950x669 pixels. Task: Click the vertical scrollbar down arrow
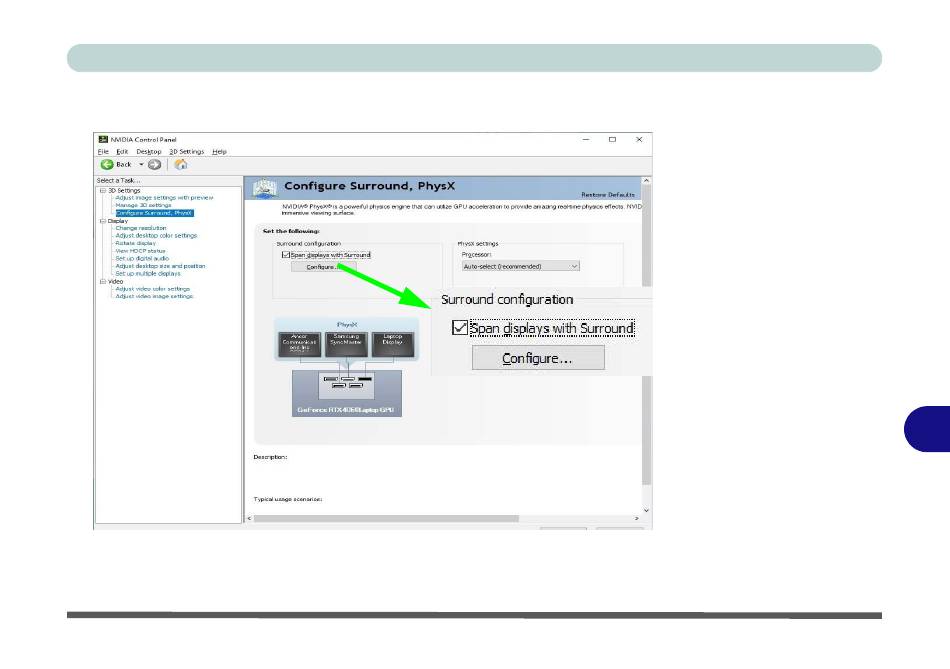646,510
